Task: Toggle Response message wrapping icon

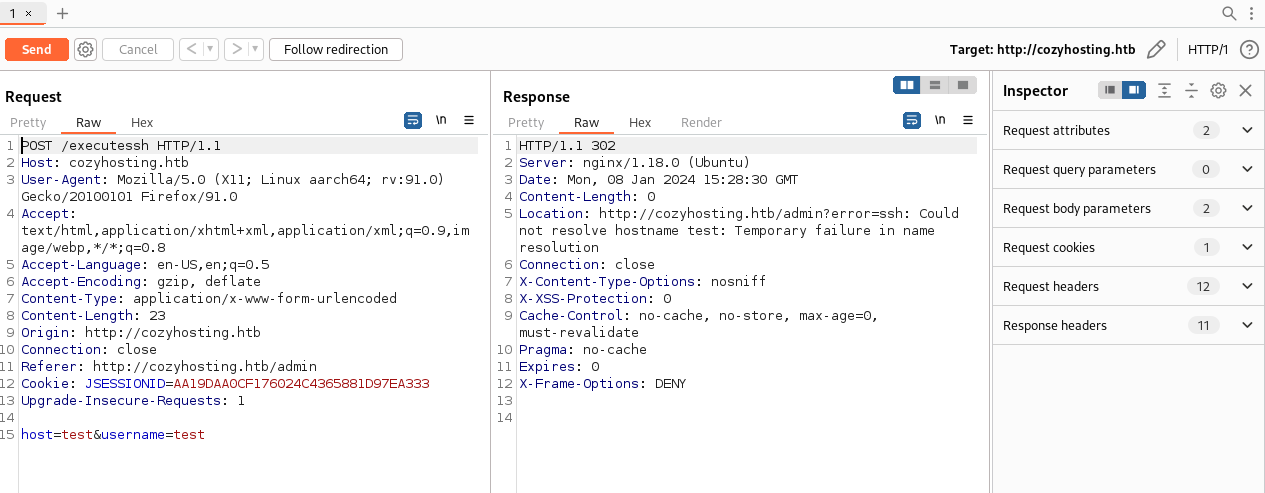Action: tap(911, 120)
